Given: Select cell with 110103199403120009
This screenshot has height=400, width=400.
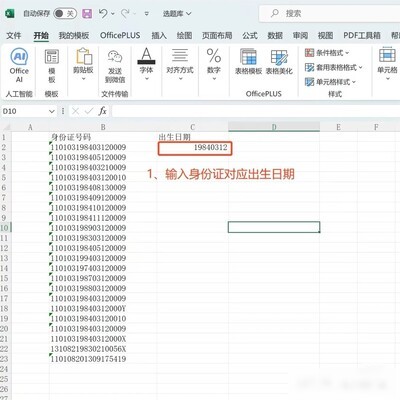Looking at the screenshot, I should pyautogui.click(x=103, y=258).
